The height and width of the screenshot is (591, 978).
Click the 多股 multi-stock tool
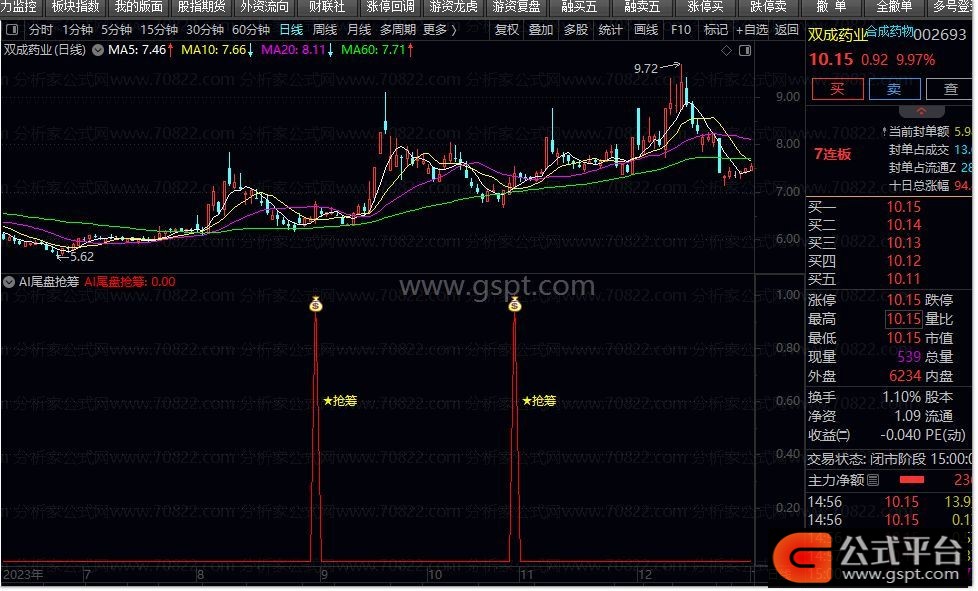coord(576,30)
